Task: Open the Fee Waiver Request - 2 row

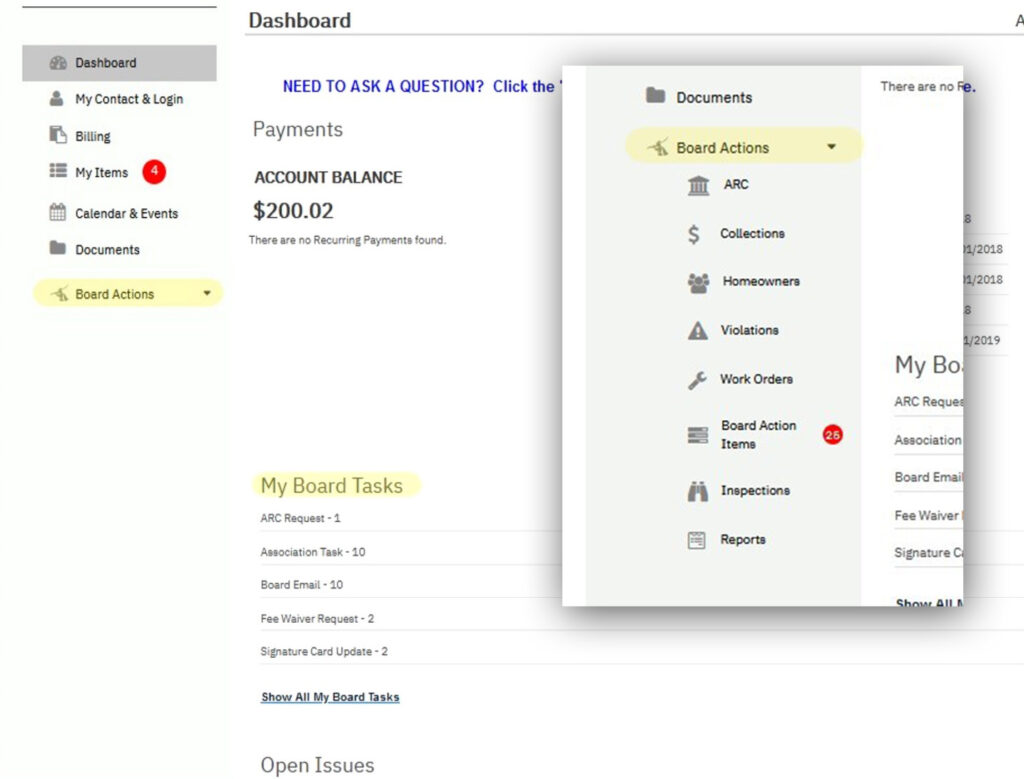Action: point(317,618)
